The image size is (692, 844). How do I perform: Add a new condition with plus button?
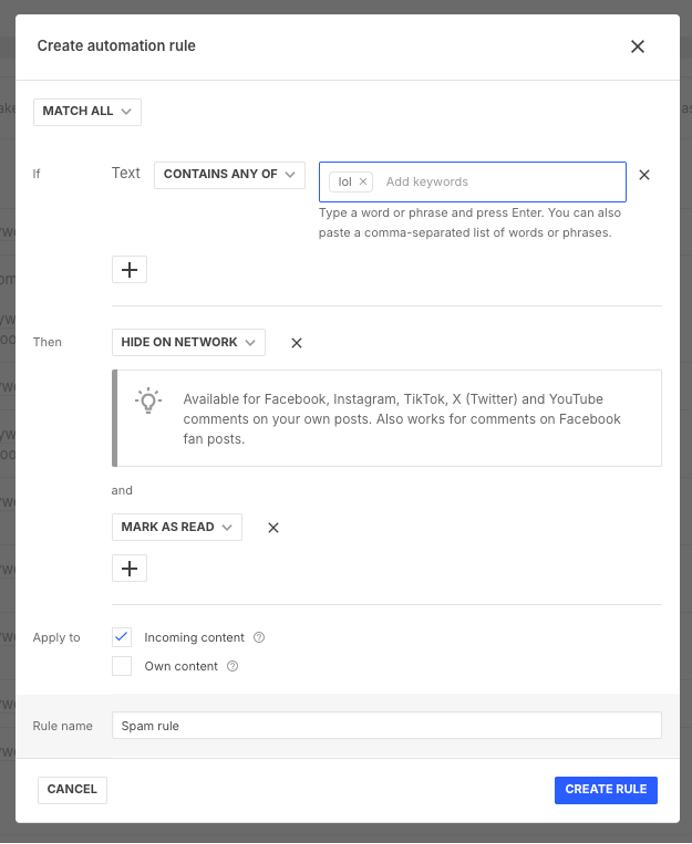coord(129,269)
